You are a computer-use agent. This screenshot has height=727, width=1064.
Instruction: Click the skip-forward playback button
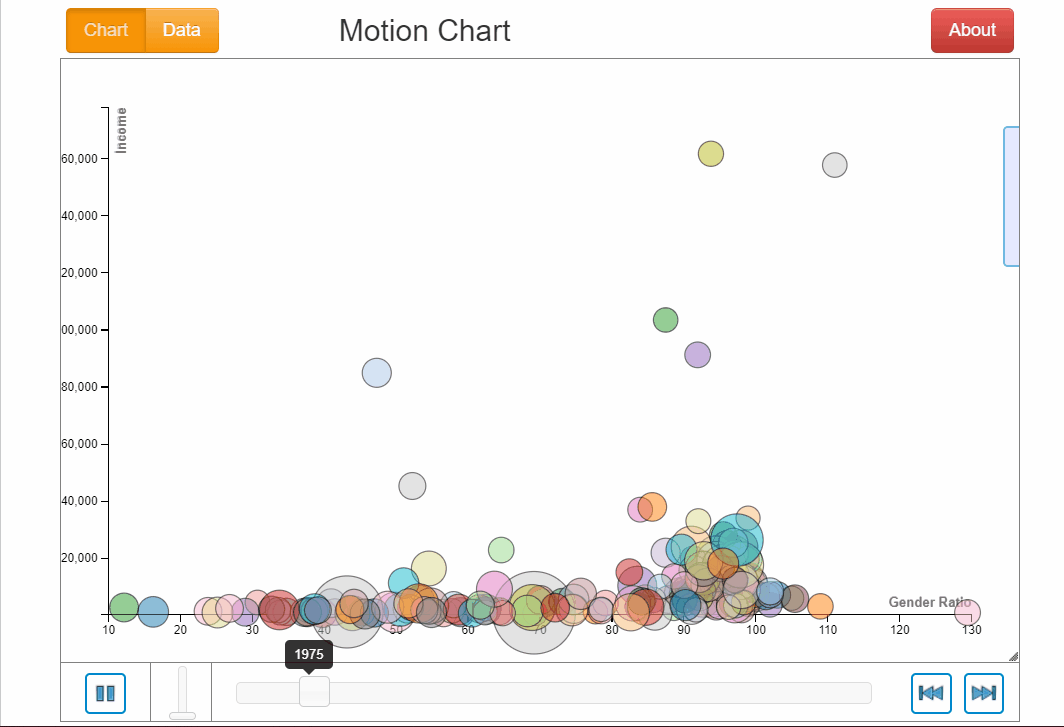(983, 693)
